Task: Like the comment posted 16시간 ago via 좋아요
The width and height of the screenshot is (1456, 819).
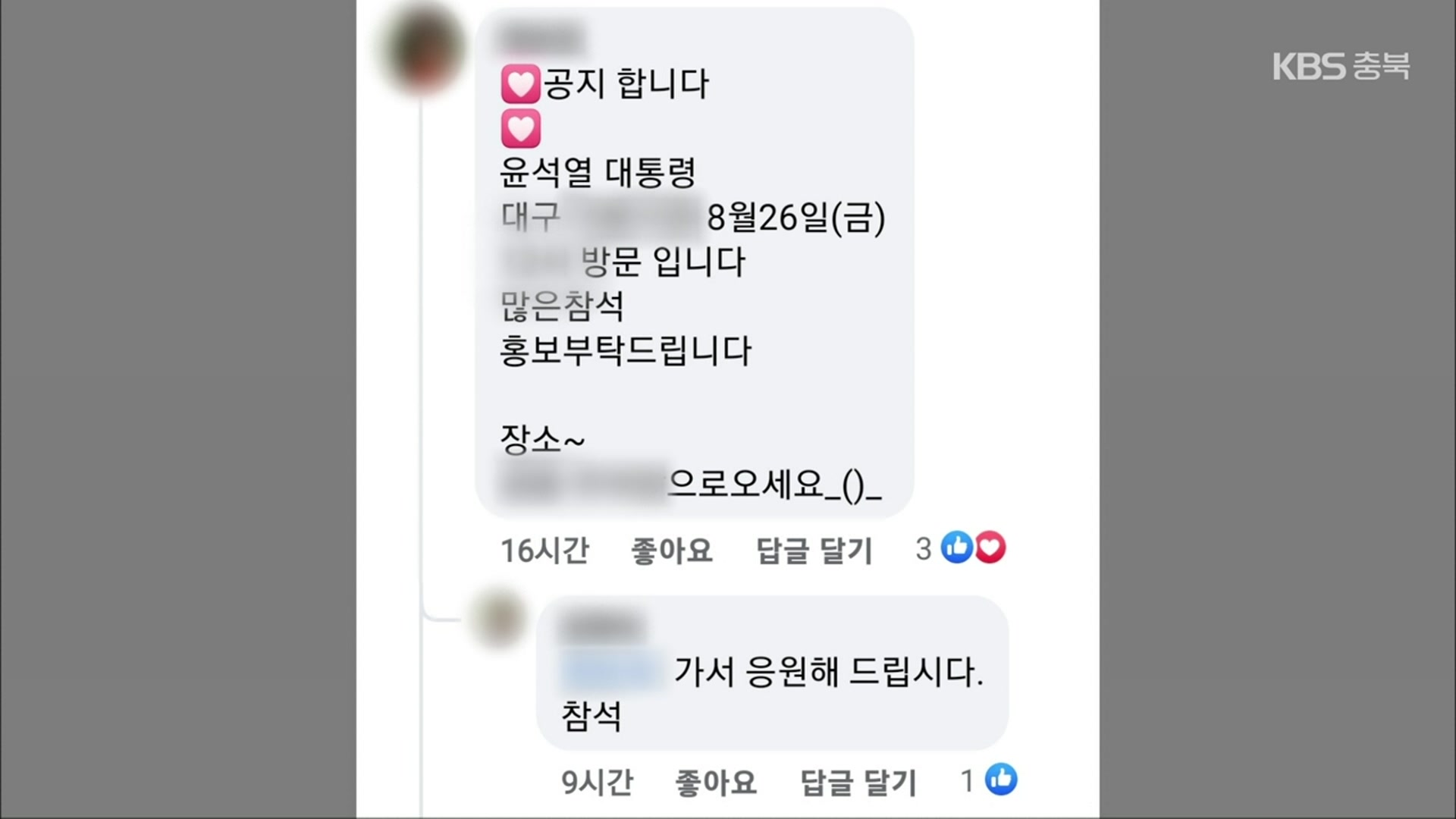Action: [x=672, y=550]
